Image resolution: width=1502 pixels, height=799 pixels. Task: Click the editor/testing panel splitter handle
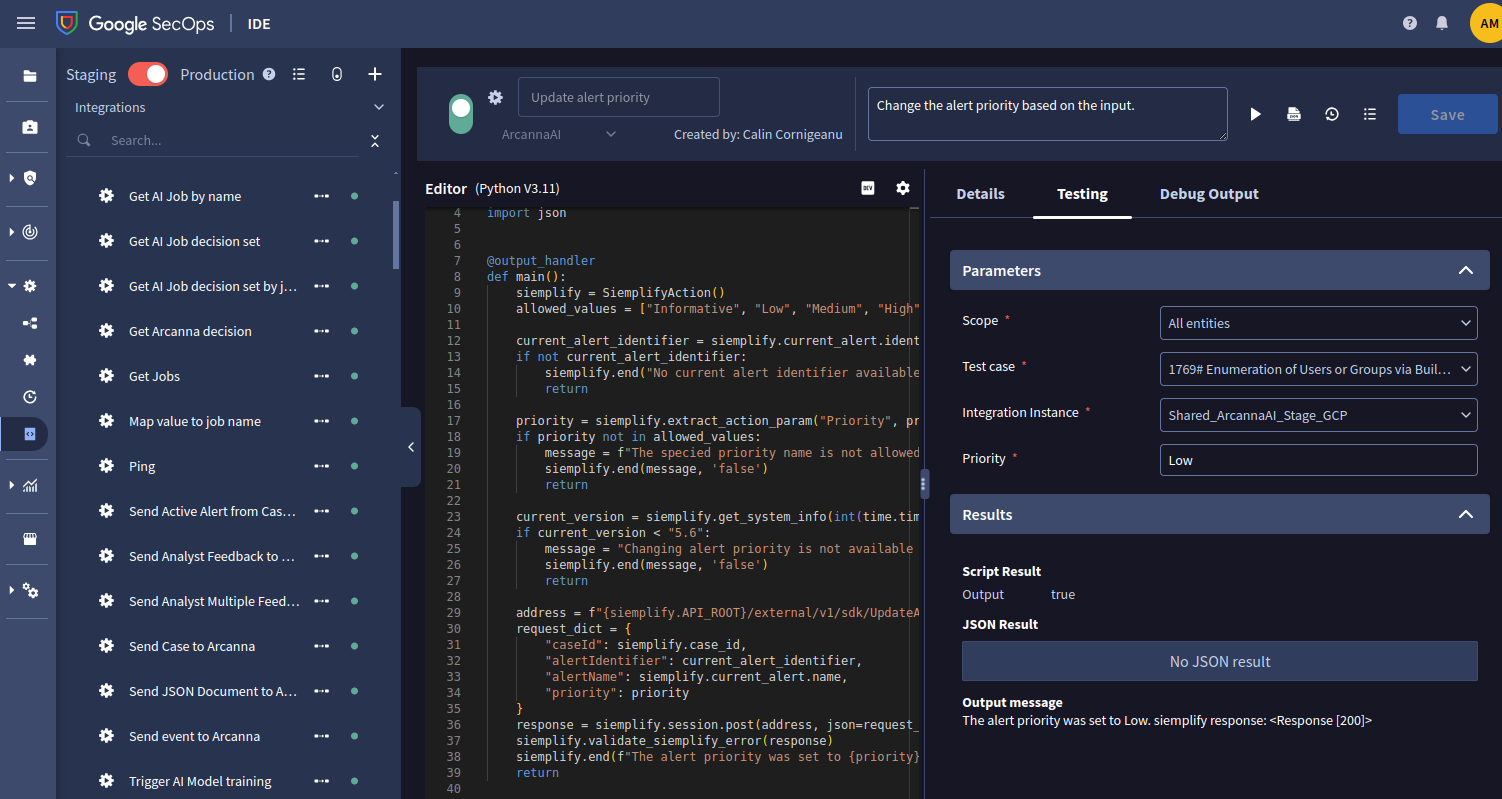pos(925,483)
